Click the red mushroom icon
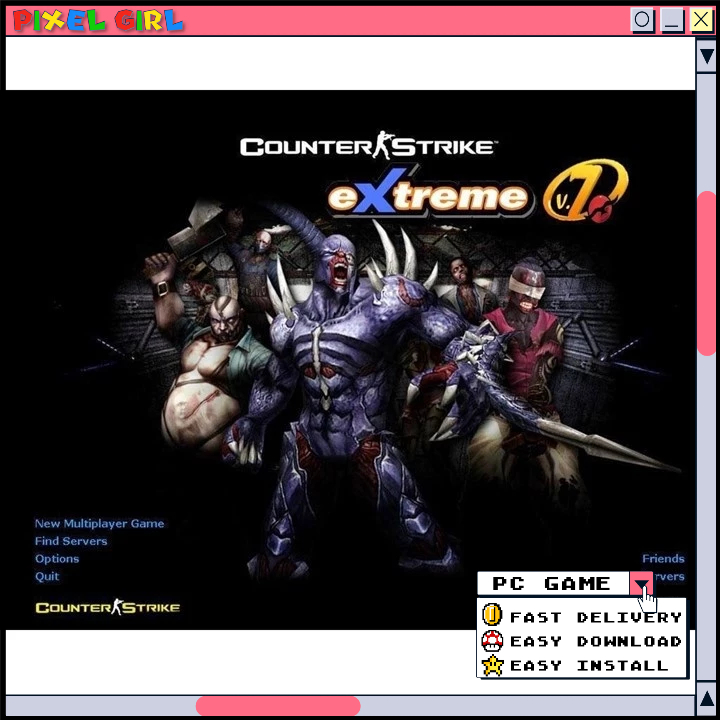 (x=492, y=641)
